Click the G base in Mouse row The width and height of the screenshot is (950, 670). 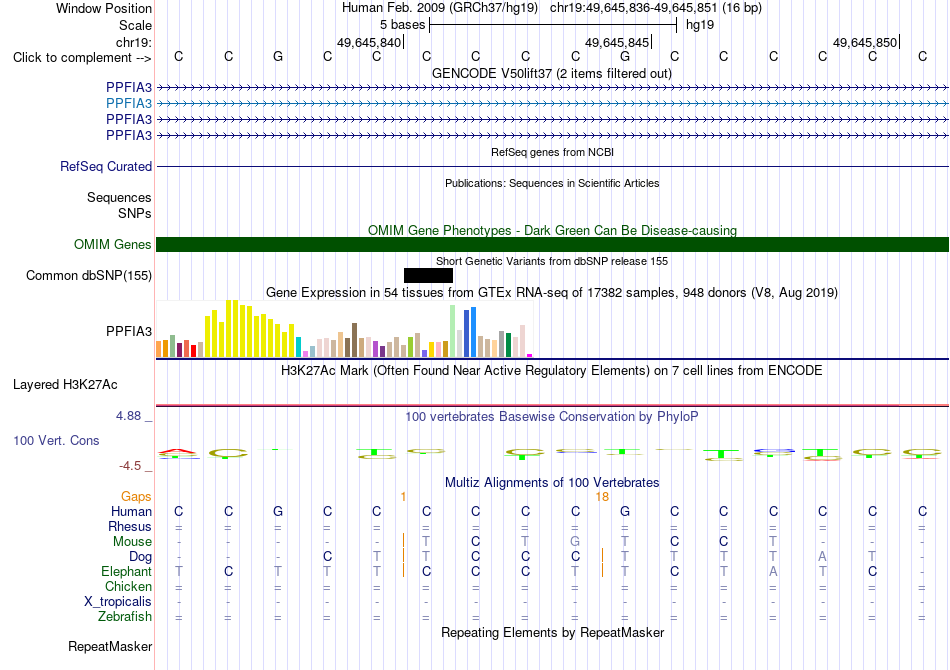[575, 542]
